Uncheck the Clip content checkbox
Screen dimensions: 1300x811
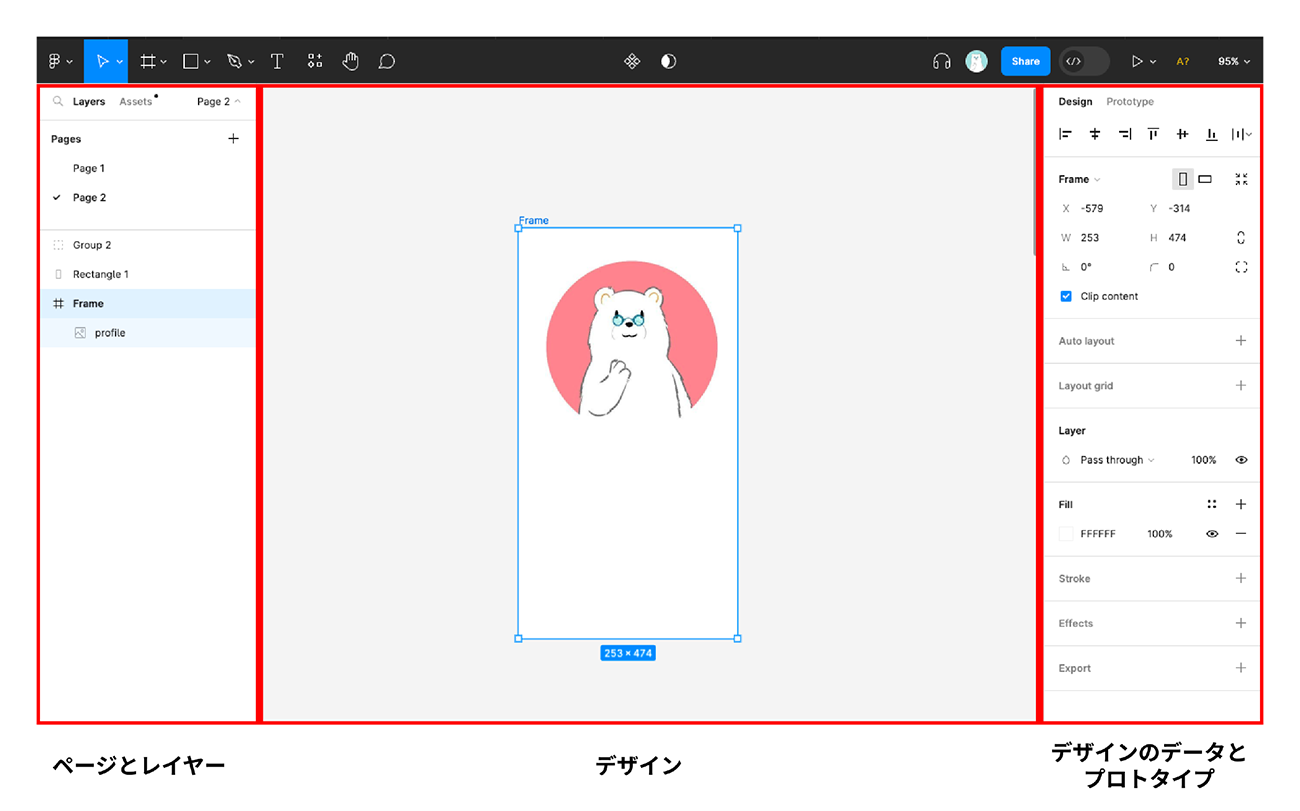pyautogui.click(x=1066, y=296)
